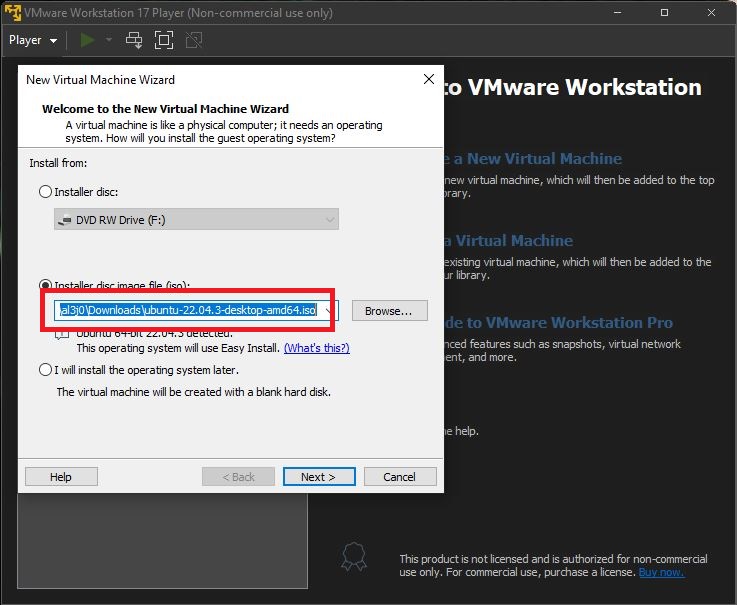
Task: Click the Cancel button
Action: click(400, 477)
